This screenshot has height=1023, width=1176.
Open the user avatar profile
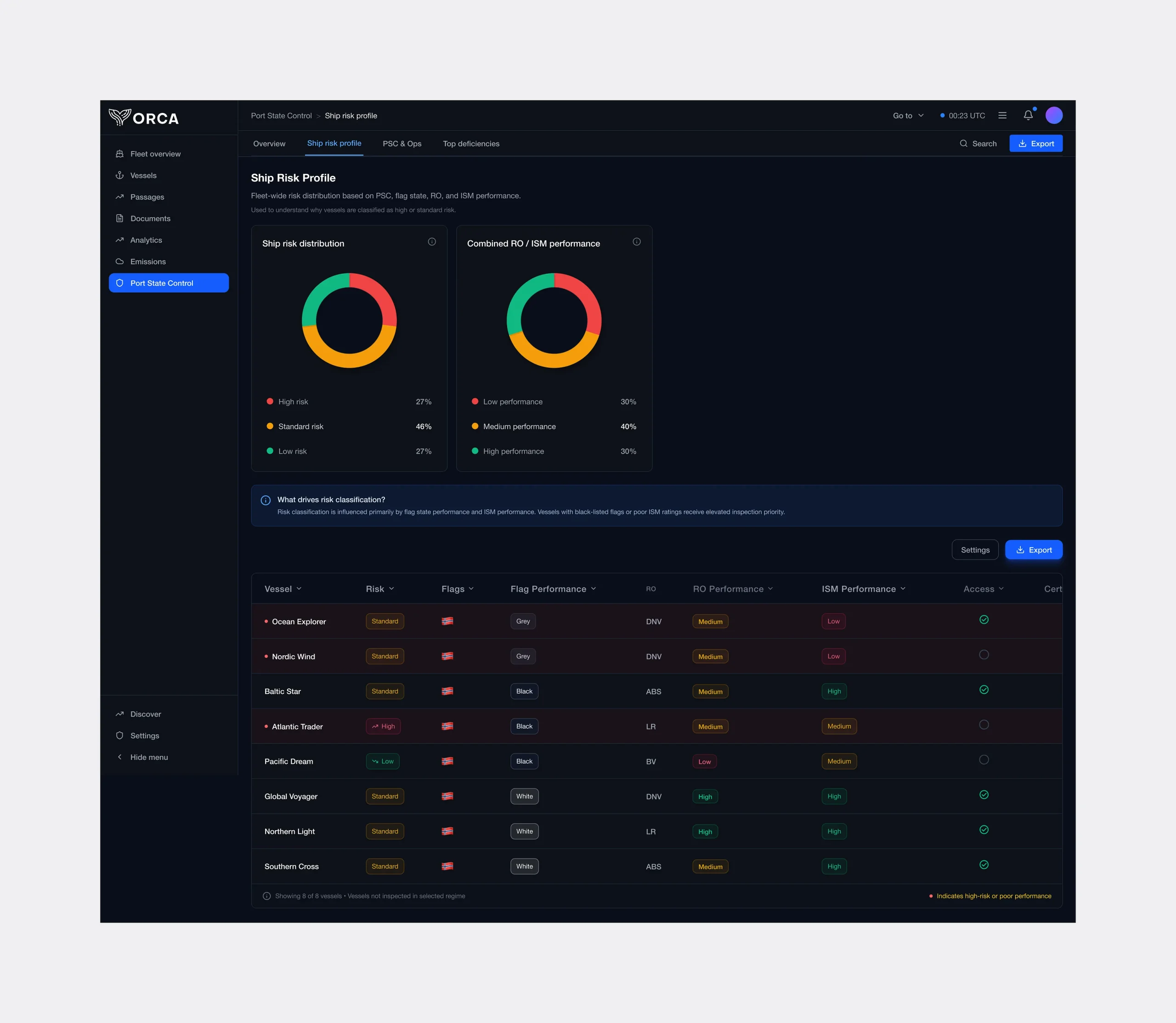point(1053,115)
